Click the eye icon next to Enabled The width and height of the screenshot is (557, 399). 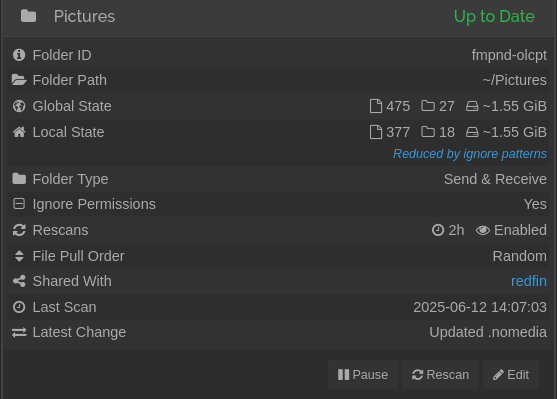click(483, 230)
